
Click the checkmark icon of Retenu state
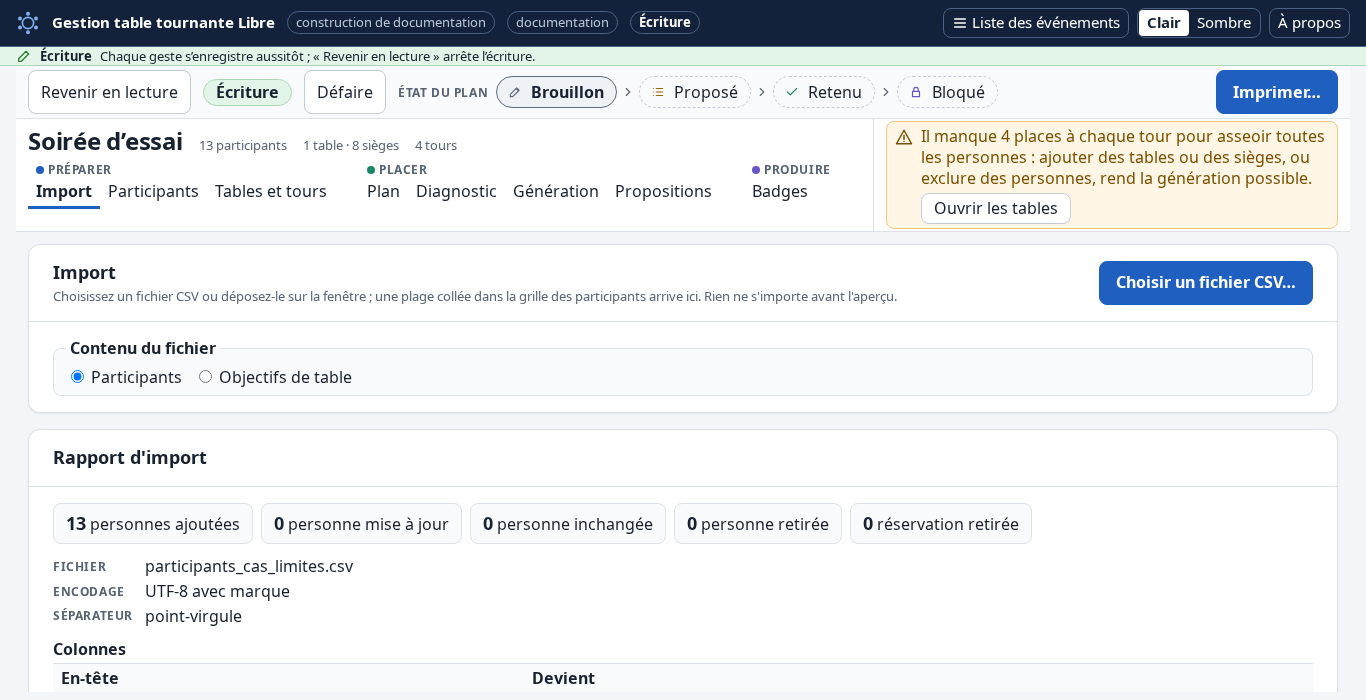click(x=792, y=92)
